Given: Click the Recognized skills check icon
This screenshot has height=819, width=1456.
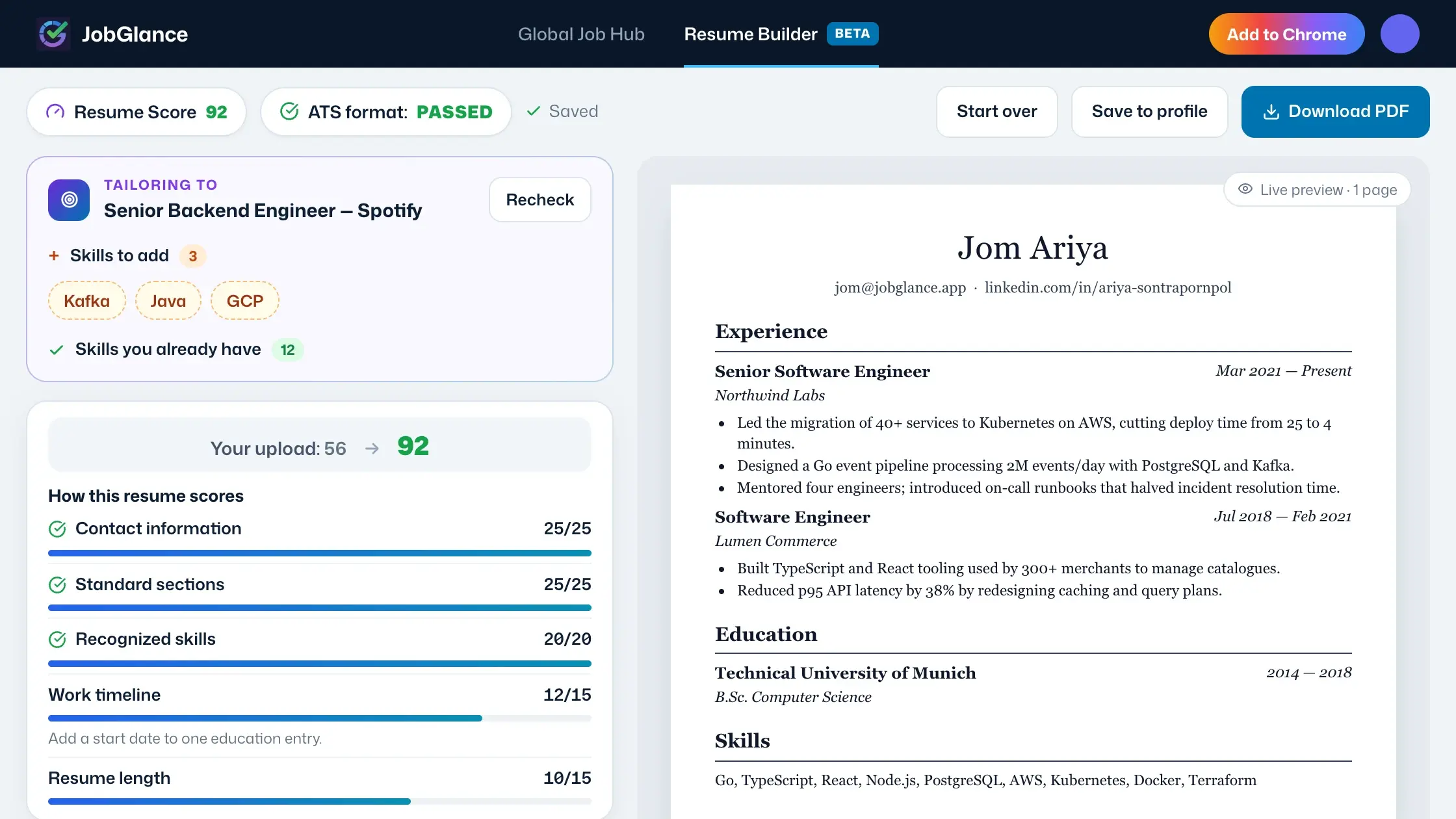Looking at the screenshot, I should click(x=57, y=640).
